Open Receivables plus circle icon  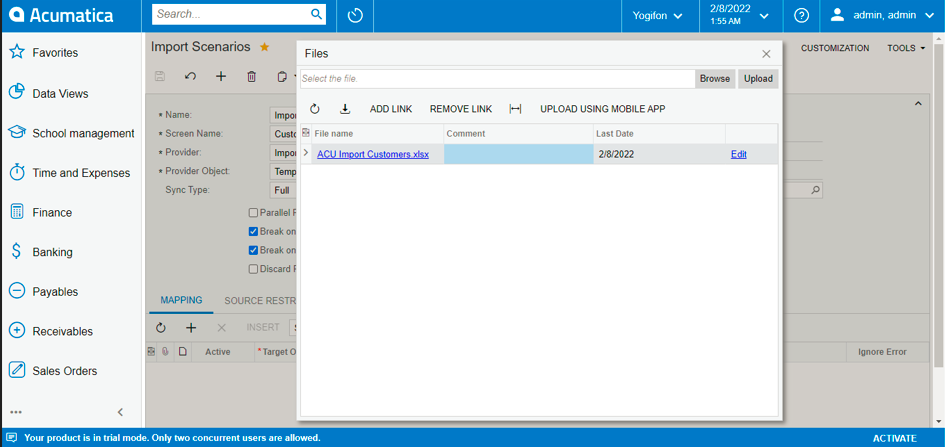17,331
